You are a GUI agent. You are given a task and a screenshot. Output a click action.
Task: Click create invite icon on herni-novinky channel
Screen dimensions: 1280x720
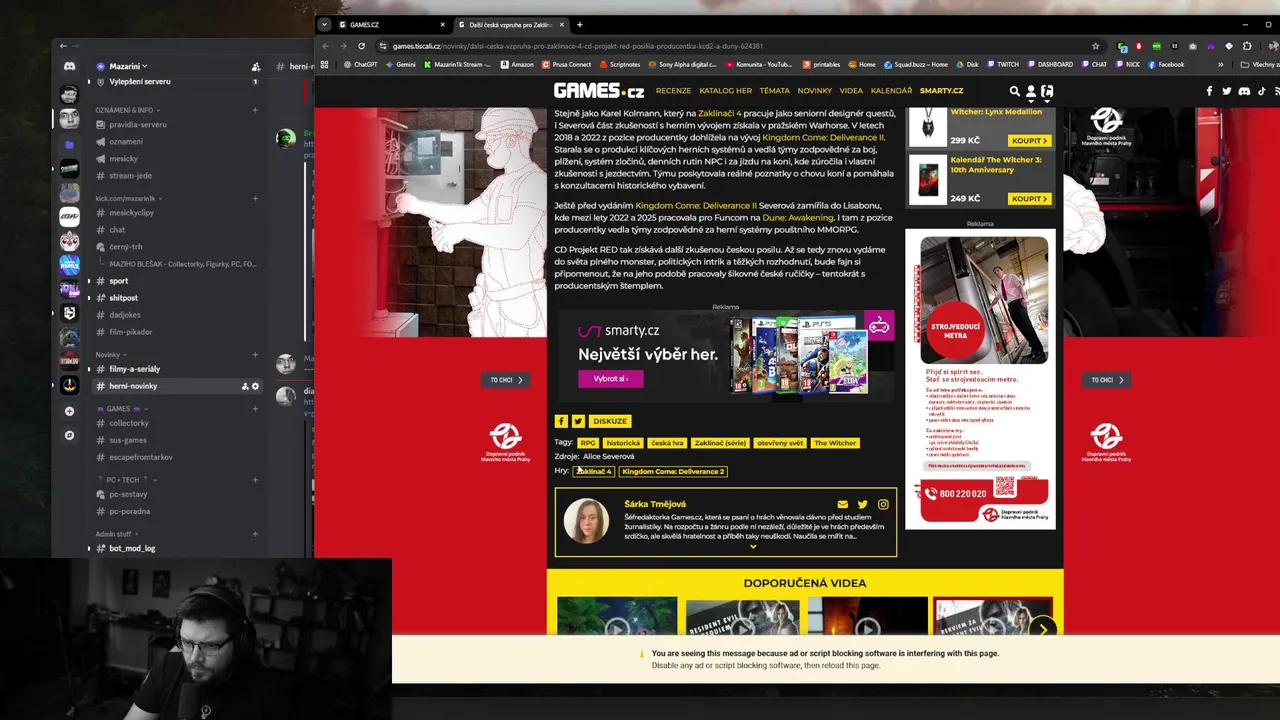(x=245, y=386)
